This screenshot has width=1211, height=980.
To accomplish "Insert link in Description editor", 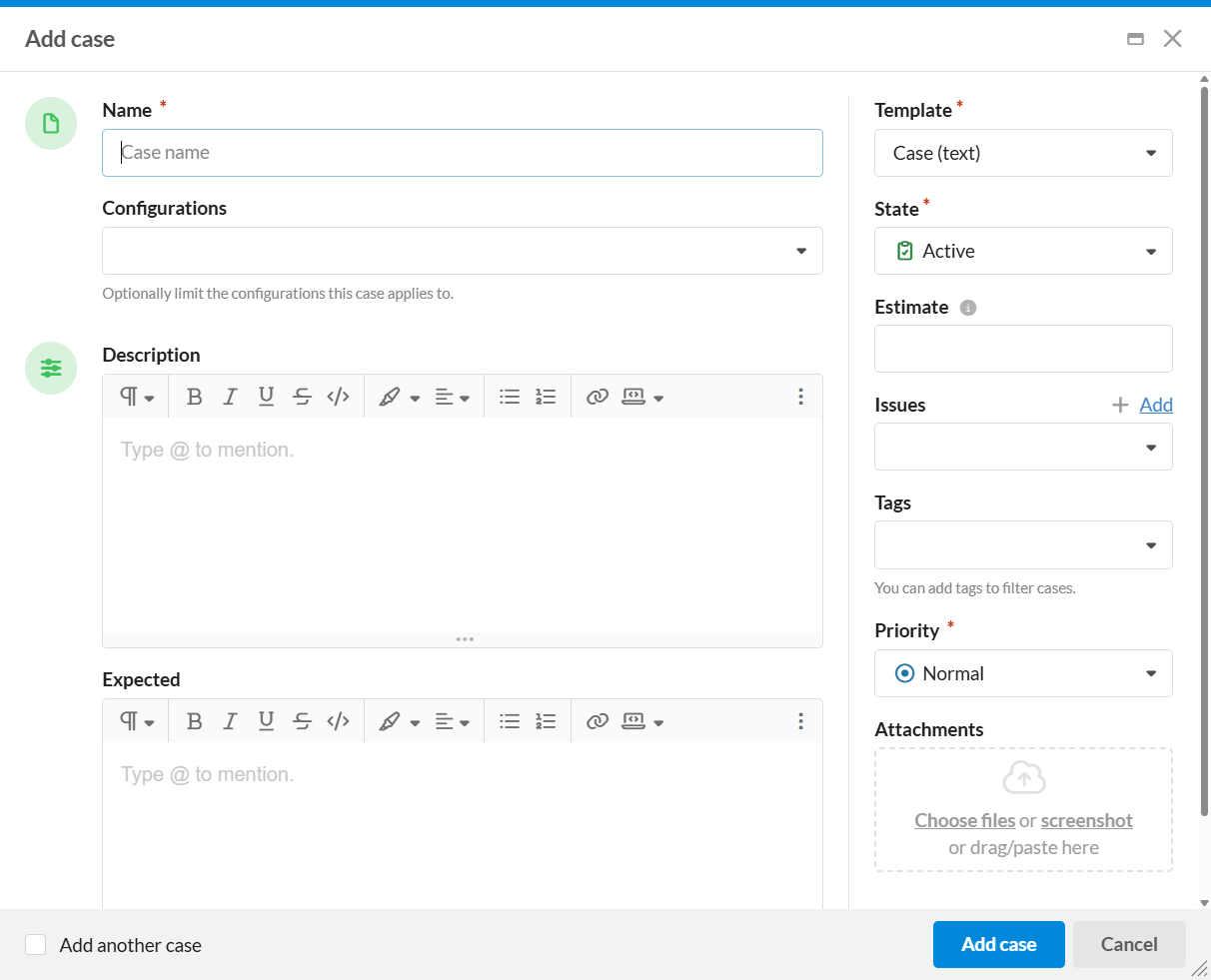I will [598, 397].
